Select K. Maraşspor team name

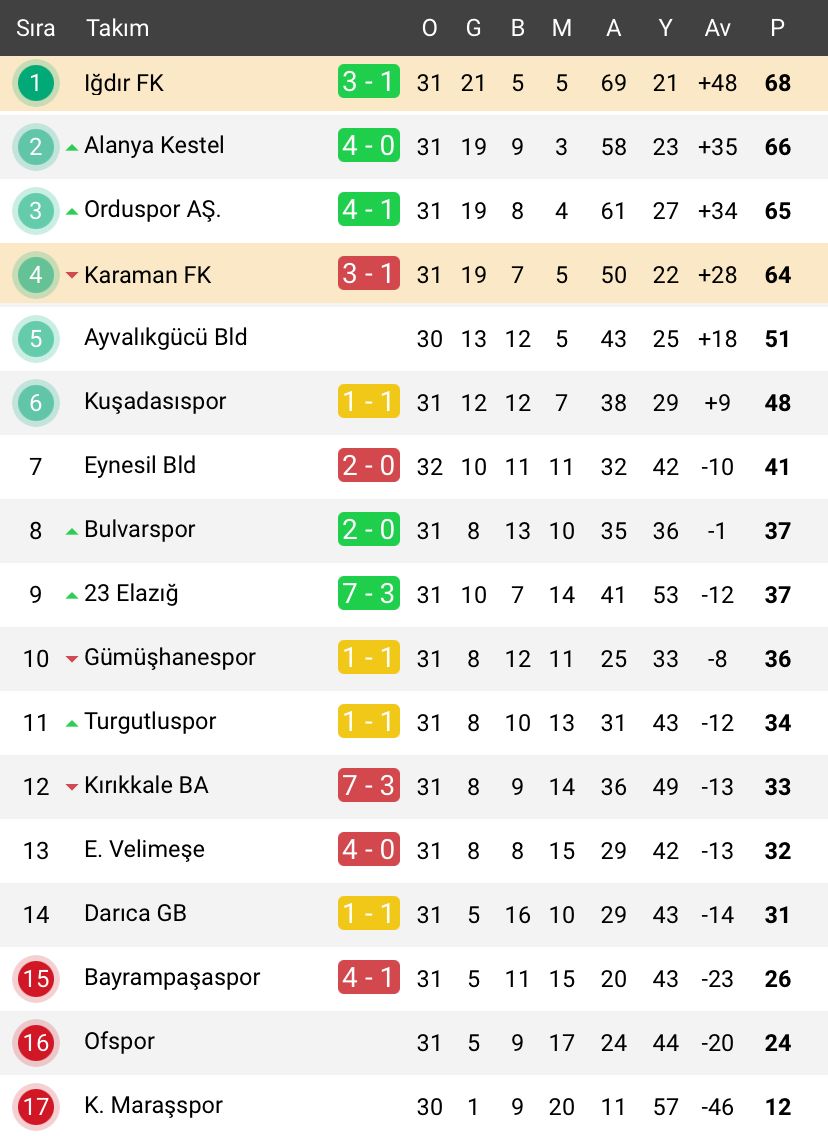(153, 1106)
